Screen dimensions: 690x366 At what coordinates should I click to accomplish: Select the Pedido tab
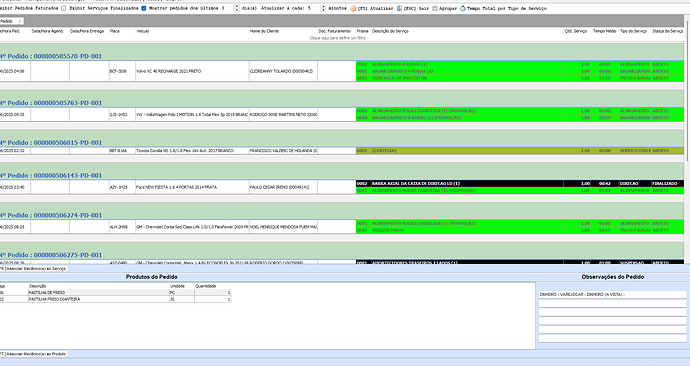(11, 21)
